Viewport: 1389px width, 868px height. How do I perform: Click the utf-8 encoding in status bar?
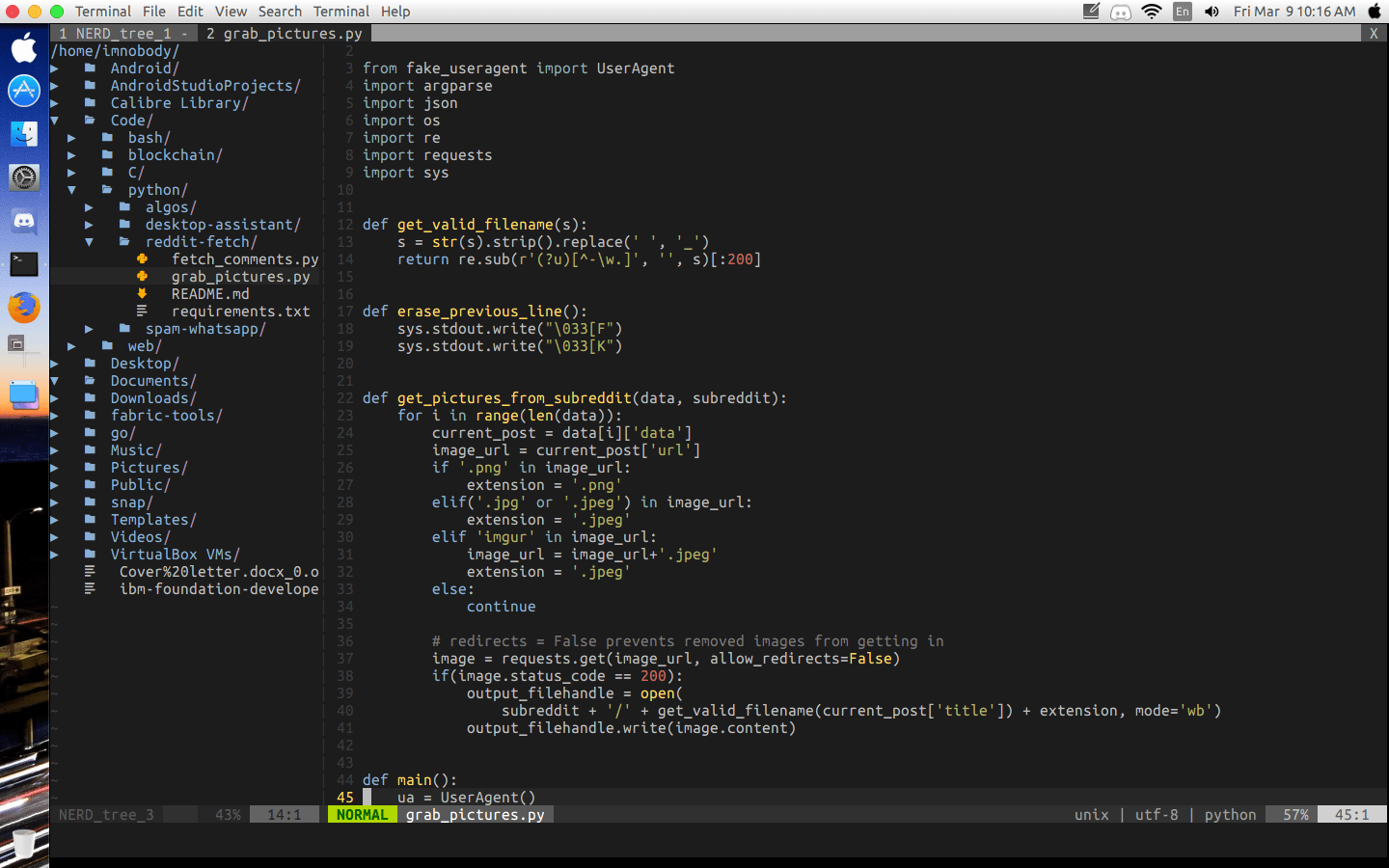click(x=1157, y=815)
